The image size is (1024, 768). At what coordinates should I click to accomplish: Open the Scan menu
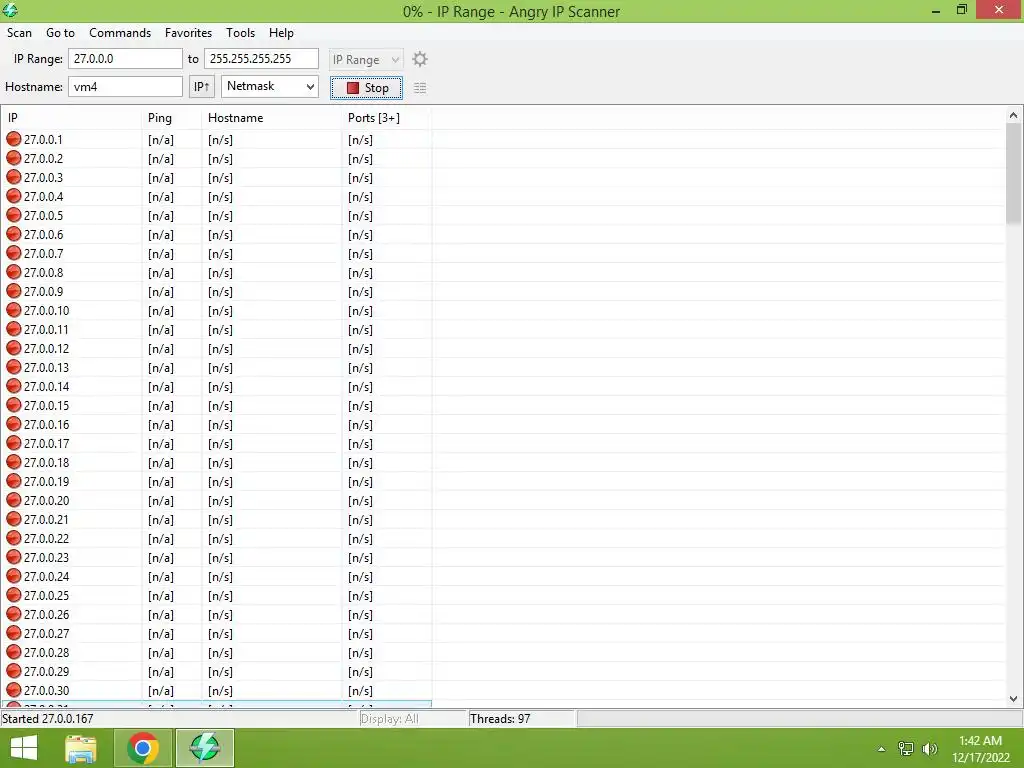coord(20,33)
